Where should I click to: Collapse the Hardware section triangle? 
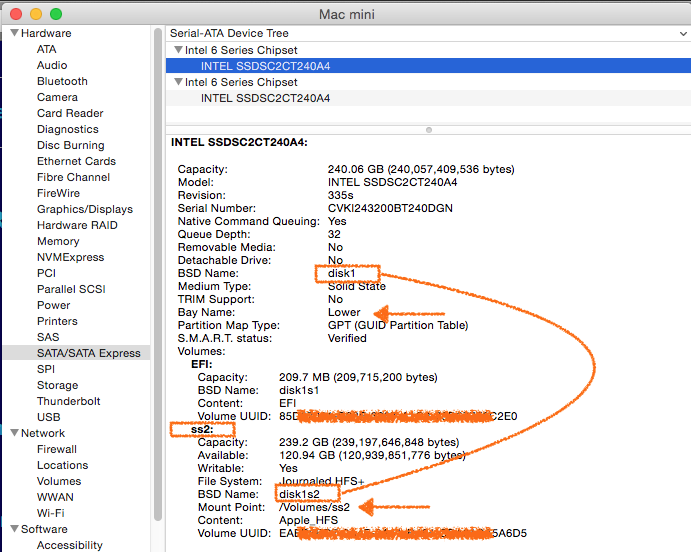pos(14,33)
